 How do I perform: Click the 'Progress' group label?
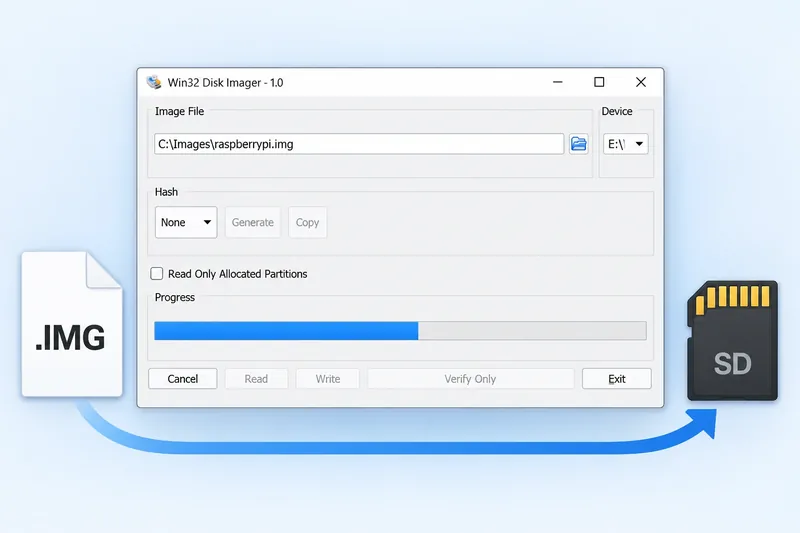coord(175,297)
